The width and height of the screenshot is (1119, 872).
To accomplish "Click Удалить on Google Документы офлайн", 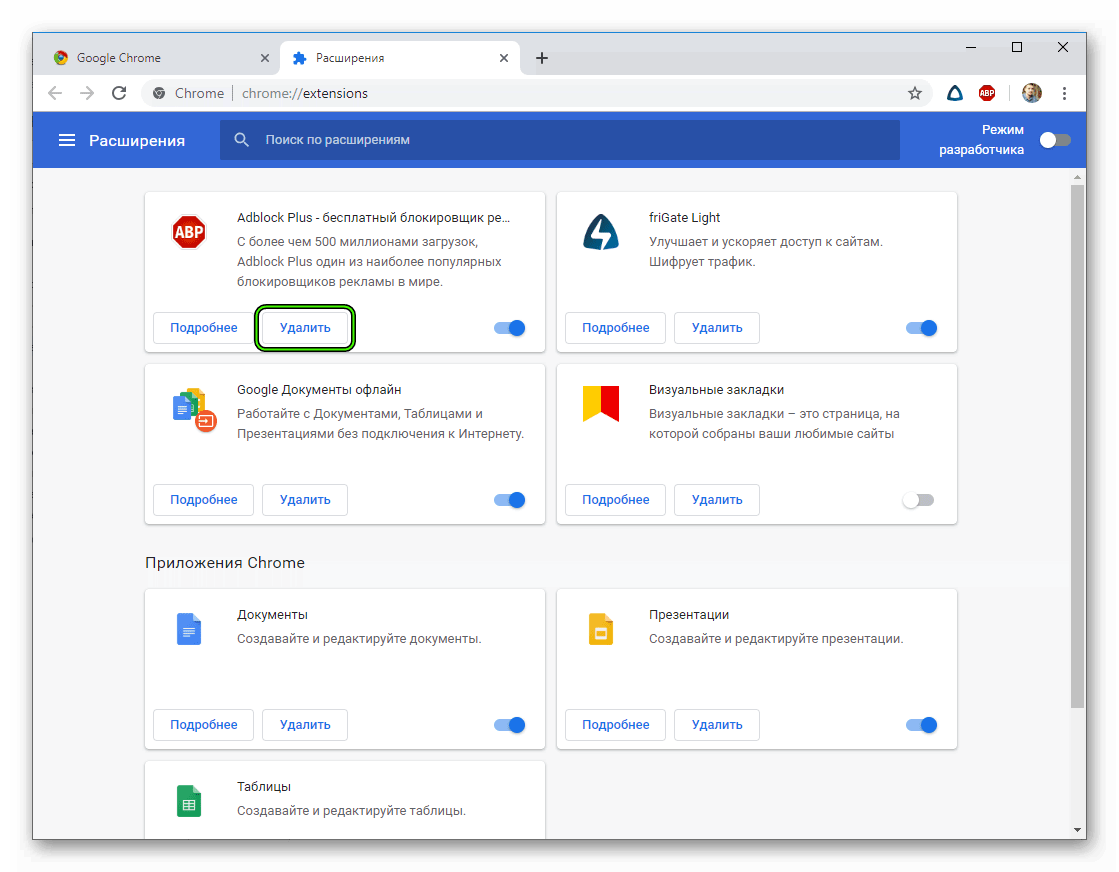I will [x=305, y=500].
